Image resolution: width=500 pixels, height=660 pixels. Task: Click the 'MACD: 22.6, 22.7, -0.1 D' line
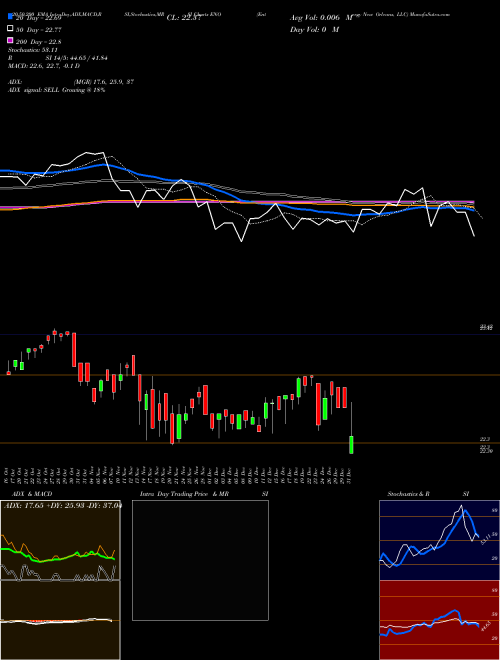[44, 66]
